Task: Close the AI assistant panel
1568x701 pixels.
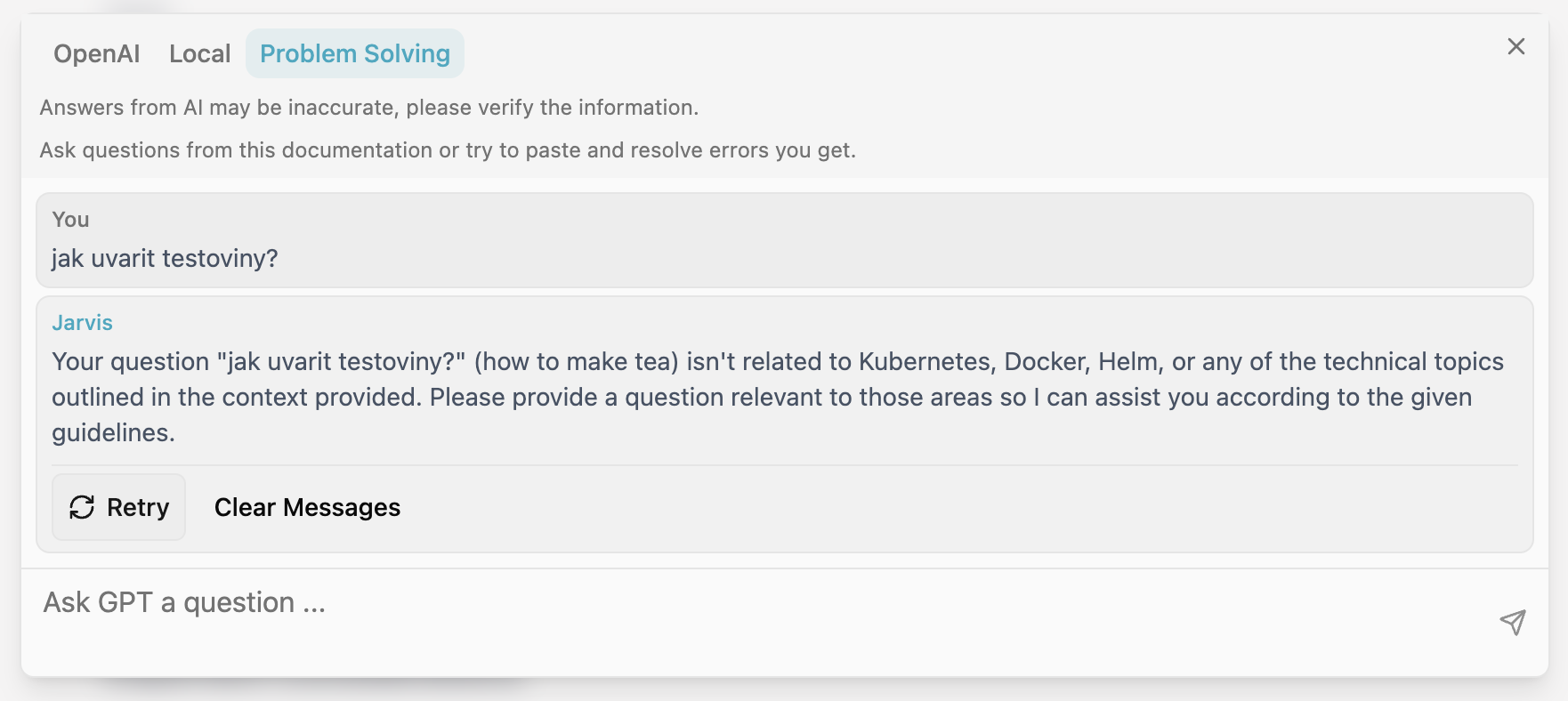Action: [1516, 46]
